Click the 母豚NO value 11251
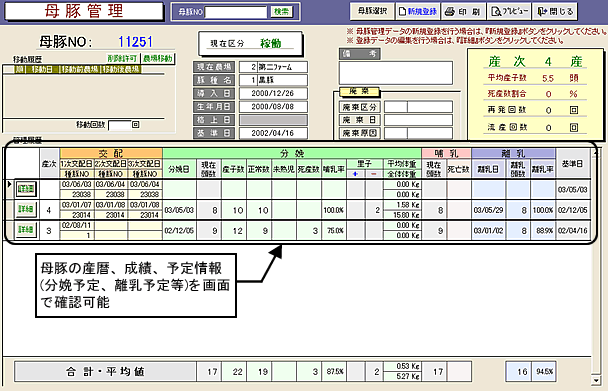The height and width of the screenshot is (391, 608). pos(135,42)
